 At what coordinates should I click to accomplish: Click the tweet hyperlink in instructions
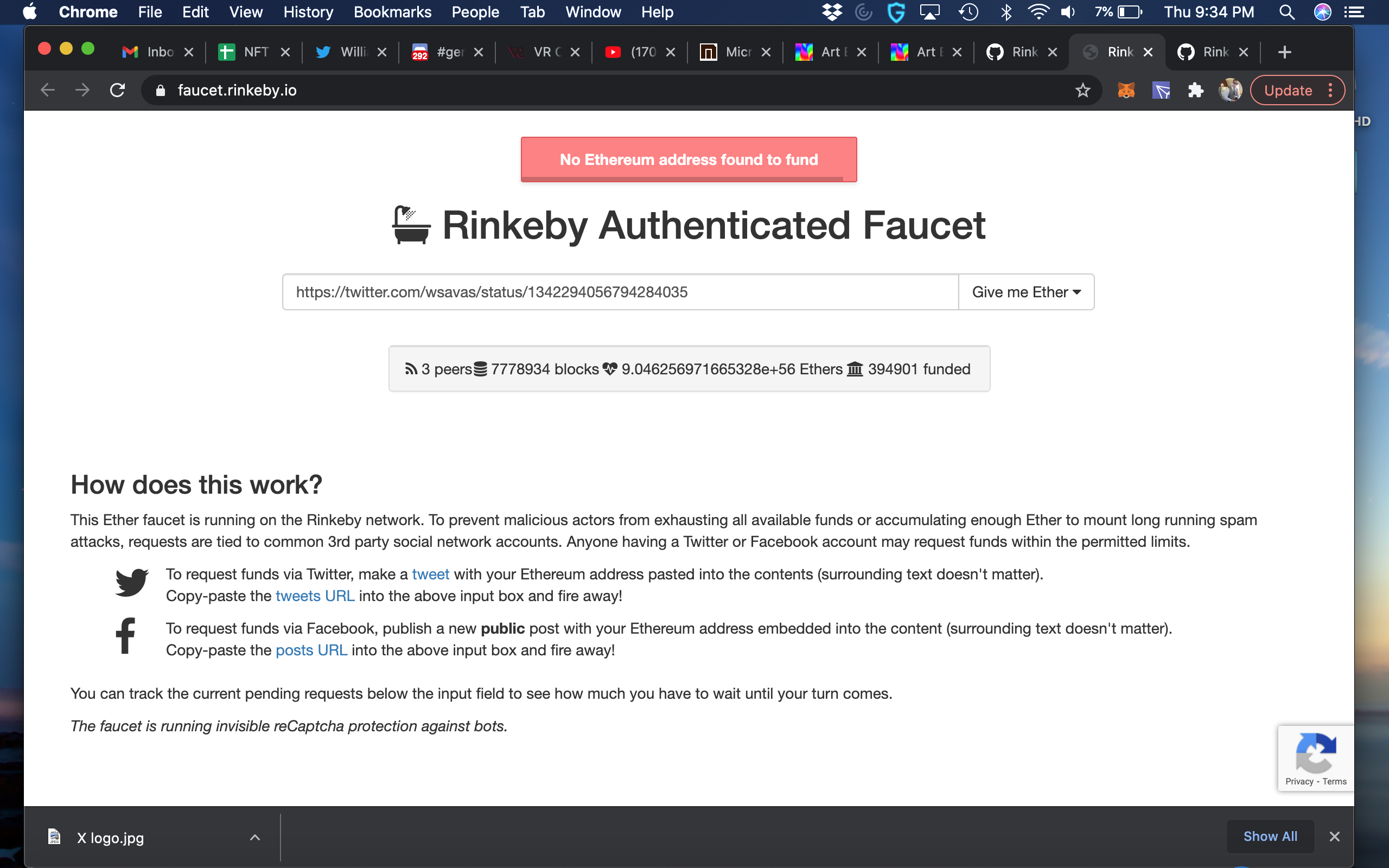point(430,574)
